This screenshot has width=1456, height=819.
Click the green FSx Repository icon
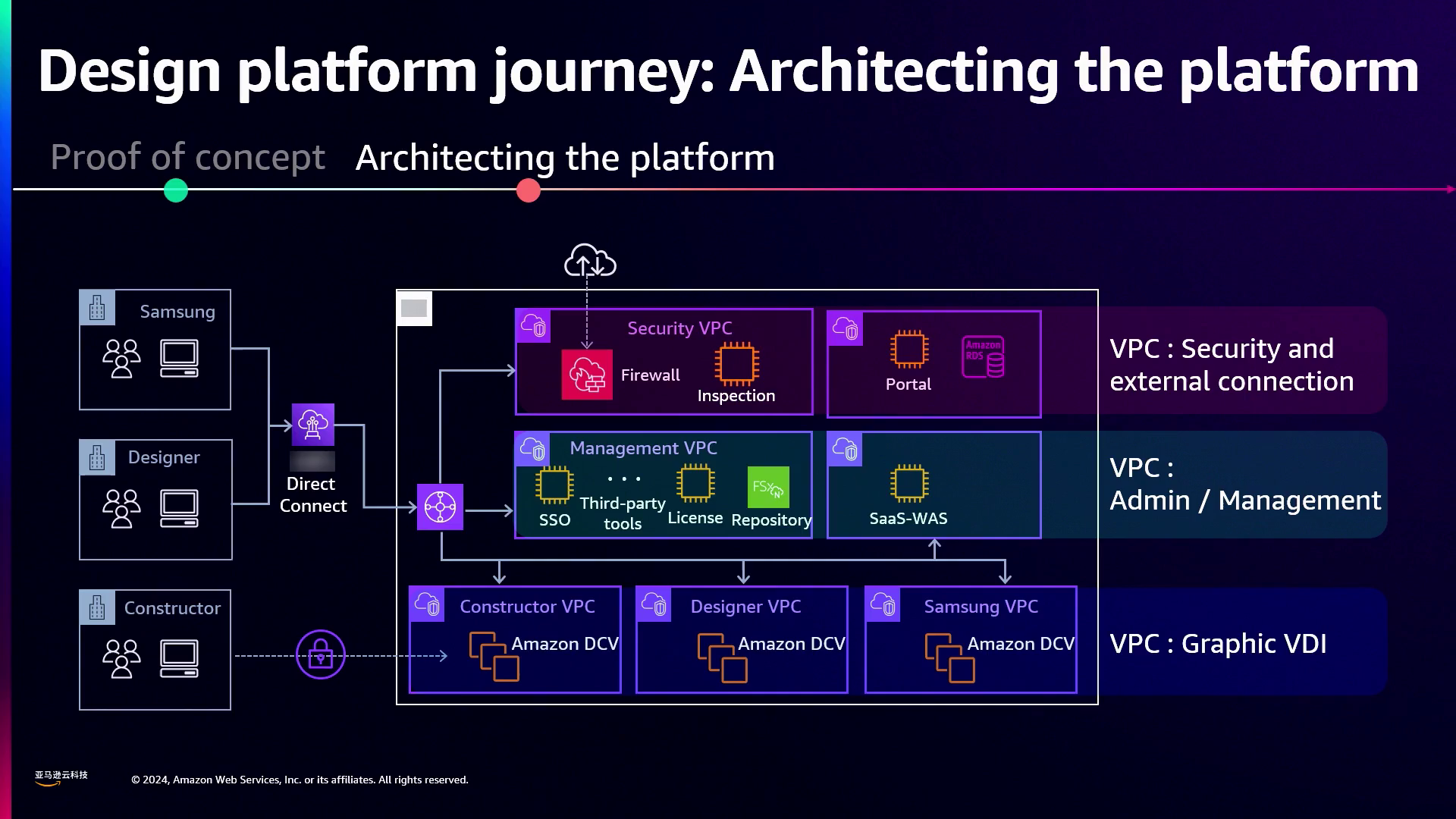(767, 487)
